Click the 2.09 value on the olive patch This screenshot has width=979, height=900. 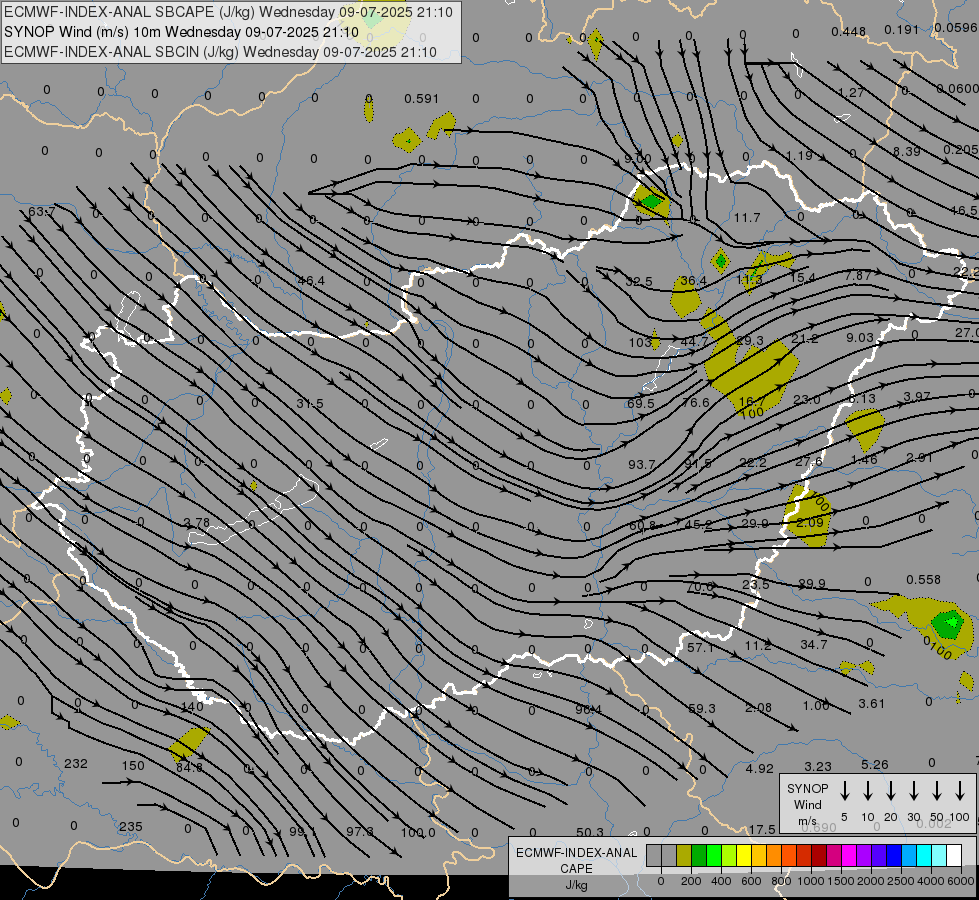click(x=810, y=522)
